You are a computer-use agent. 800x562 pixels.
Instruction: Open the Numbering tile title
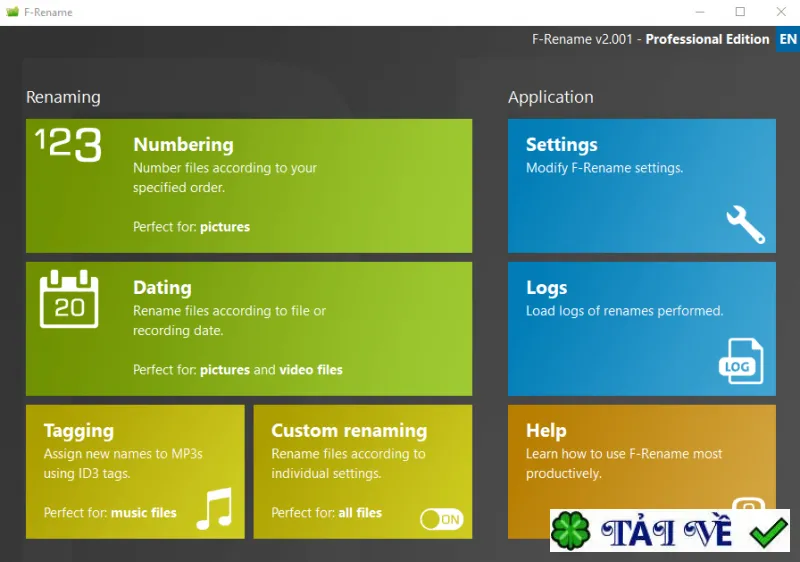pos(183,144)
